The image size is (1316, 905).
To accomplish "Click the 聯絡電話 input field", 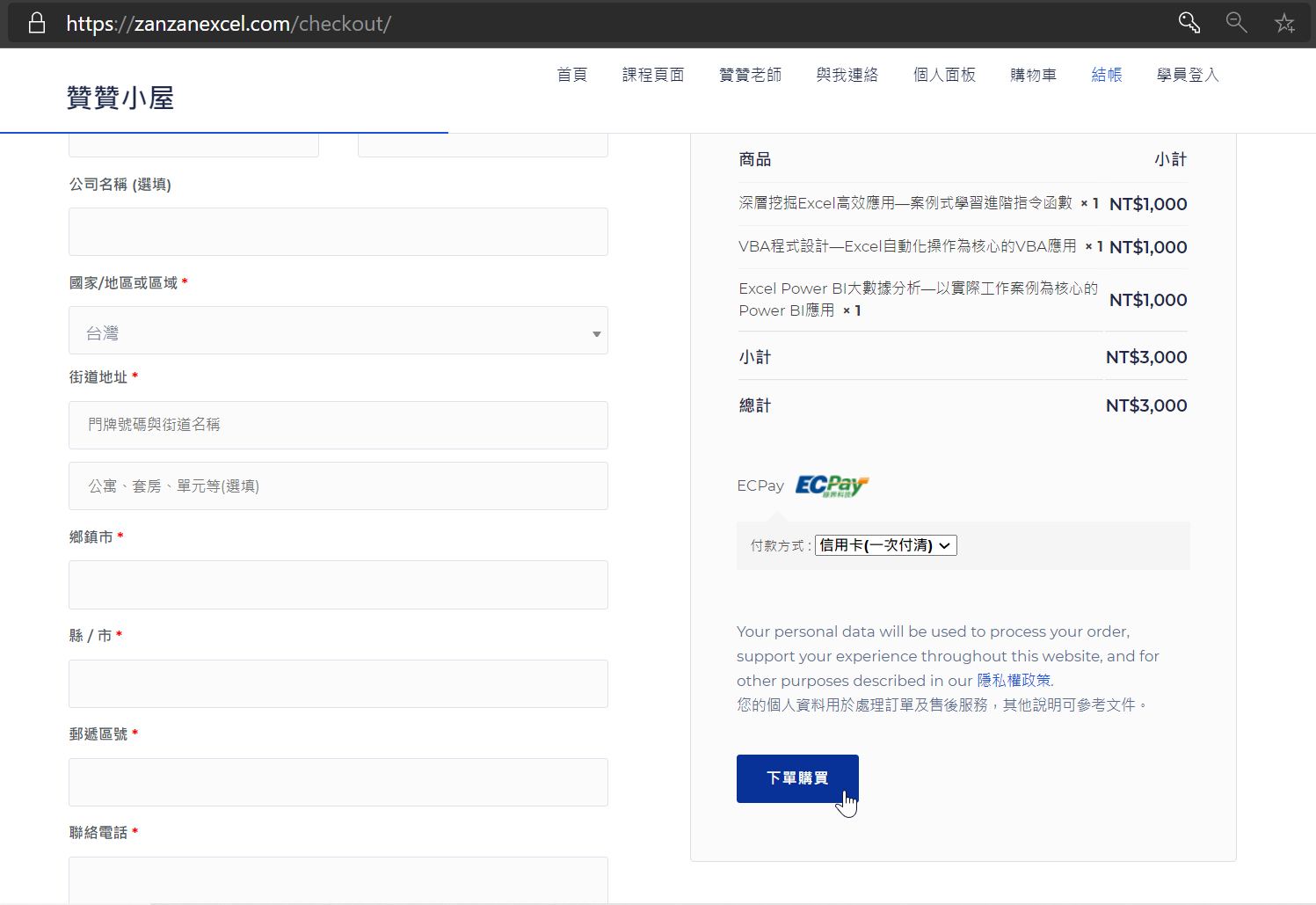I will [338, 879].
